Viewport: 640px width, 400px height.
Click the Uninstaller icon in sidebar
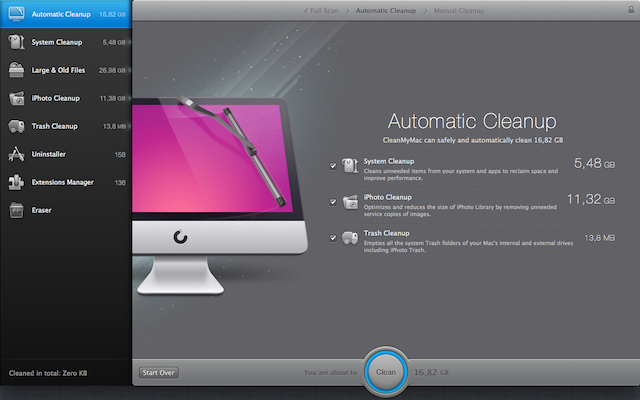[16, 154]
